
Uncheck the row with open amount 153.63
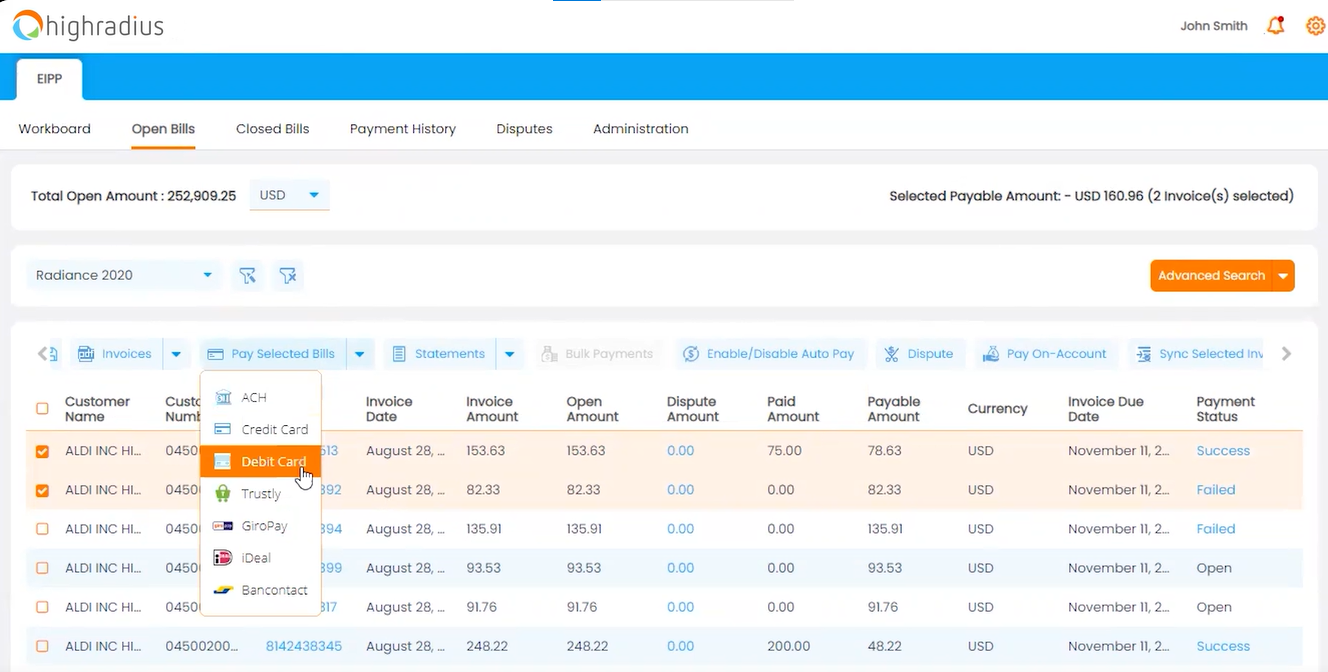click(x=42, y=451)
